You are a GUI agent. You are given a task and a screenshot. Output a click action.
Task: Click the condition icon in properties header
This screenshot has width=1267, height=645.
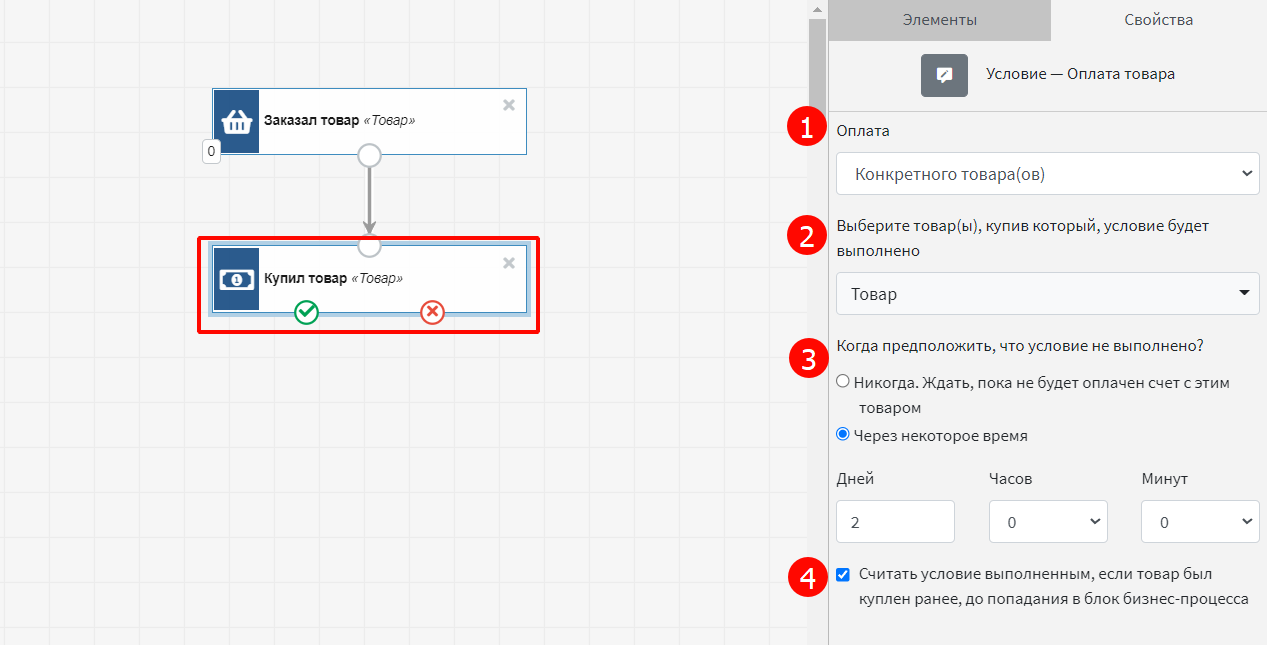[944, 75]
